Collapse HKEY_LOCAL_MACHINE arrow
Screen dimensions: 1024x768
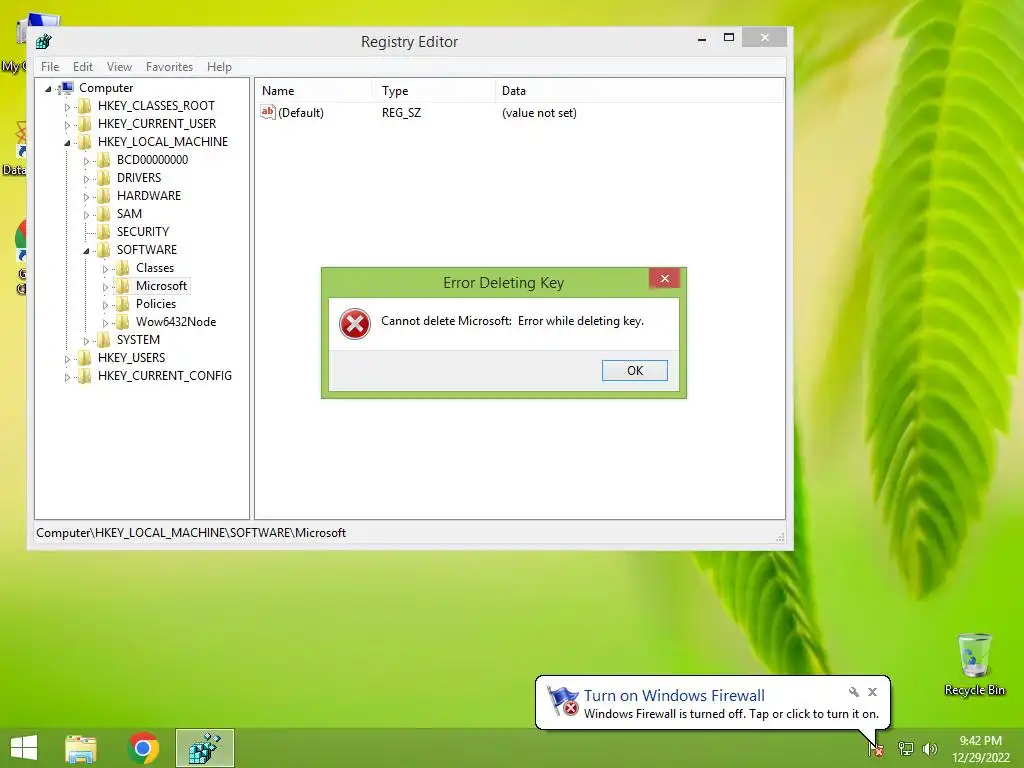click(x=67, y=142)
